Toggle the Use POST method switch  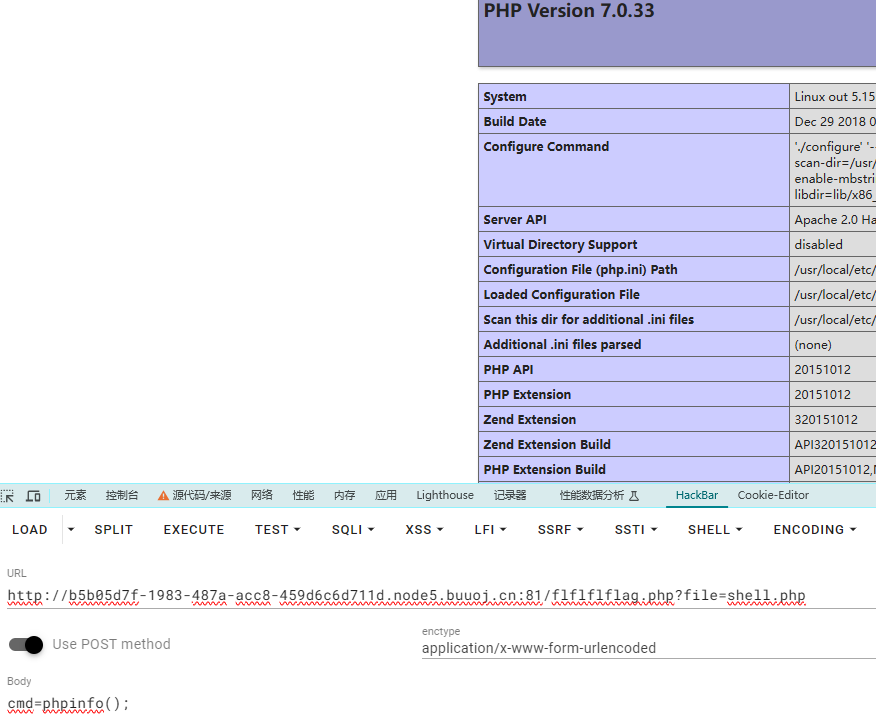pyautogui.click(x=27, y=645)
